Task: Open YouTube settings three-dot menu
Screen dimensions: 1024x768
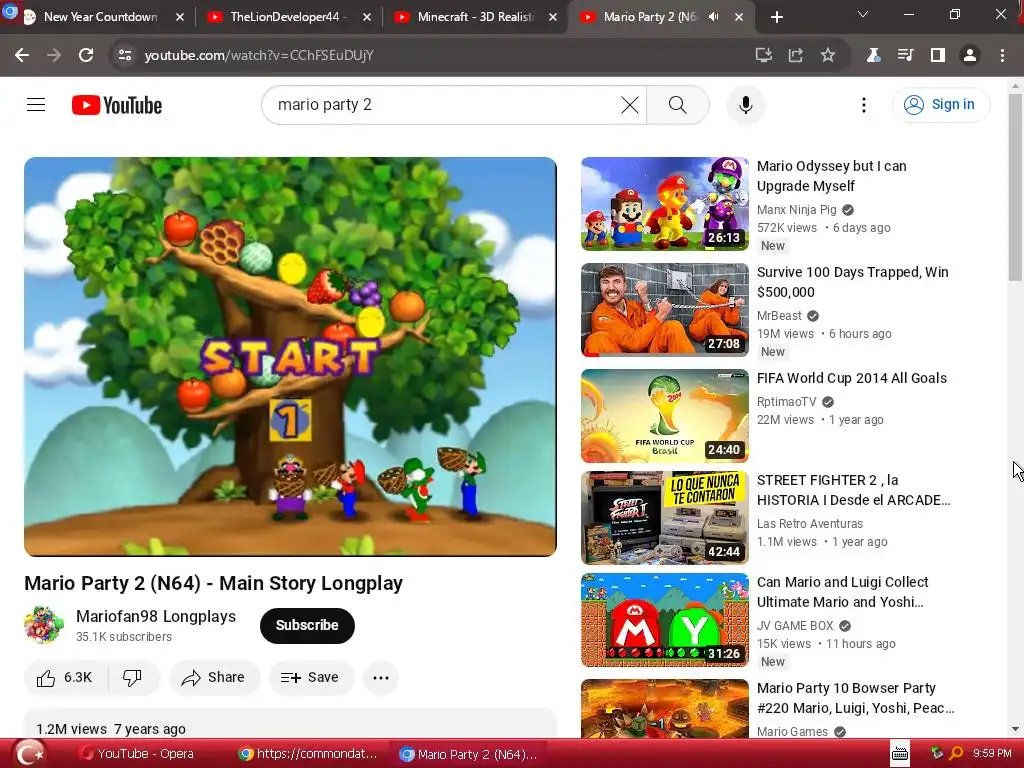Action: (863, 104)
